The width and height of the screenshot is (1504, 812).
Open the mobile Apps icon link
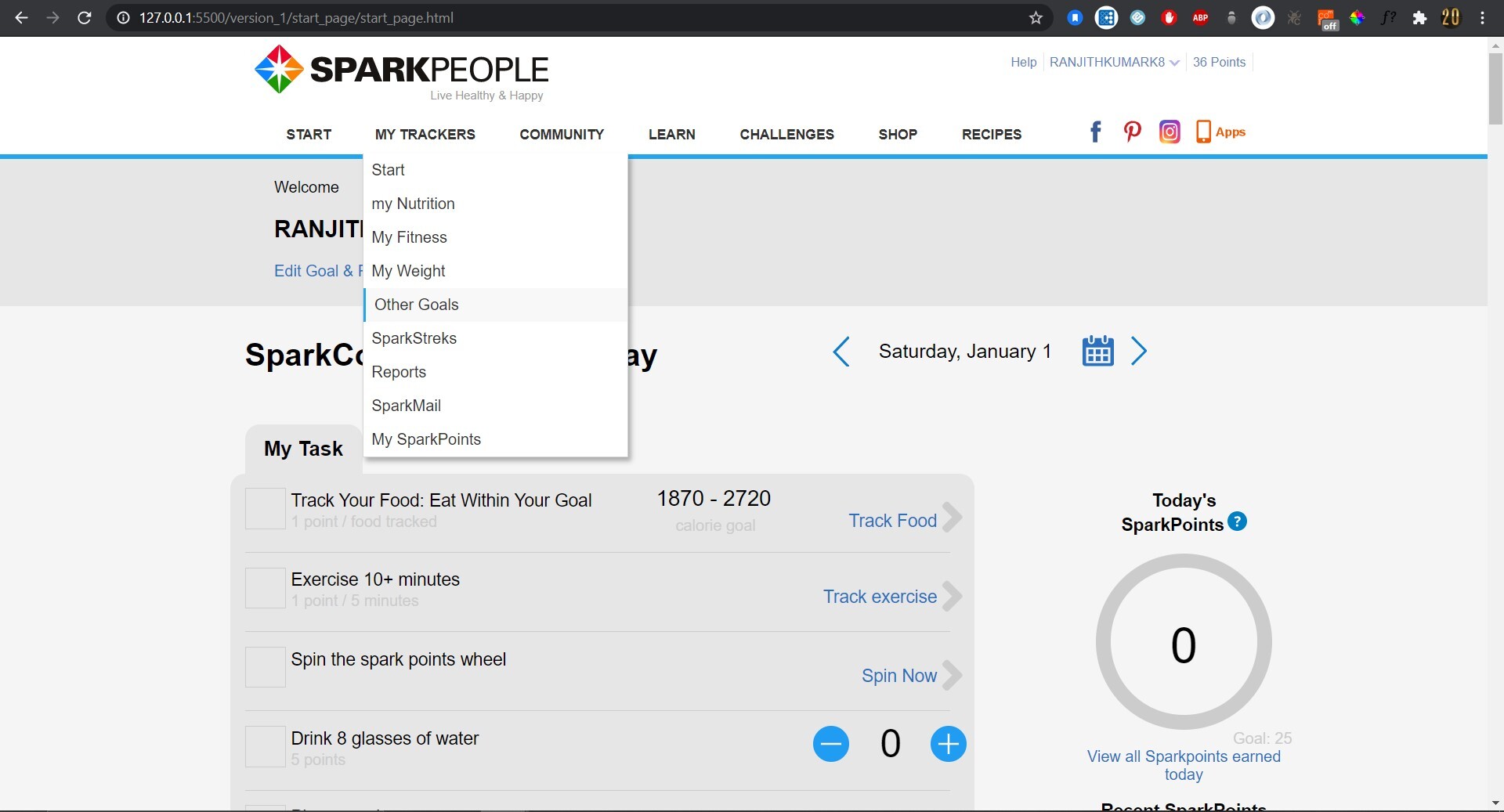[1220, 132]
